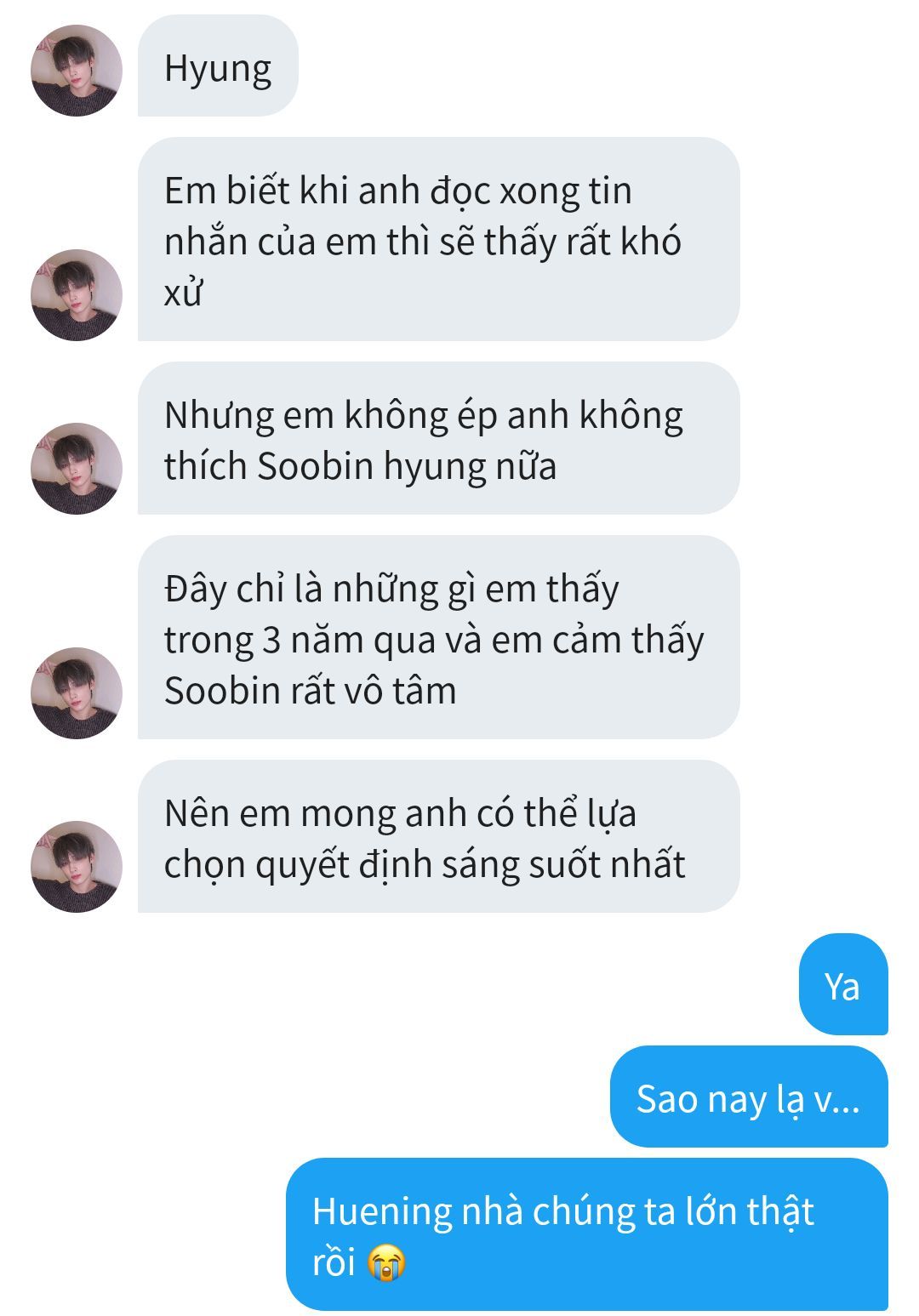Image resolution: width=919 pixels, height=1316 pixels.
Task: Tap the message mentioning '3 năm qua'
Action: click(438, 637)
